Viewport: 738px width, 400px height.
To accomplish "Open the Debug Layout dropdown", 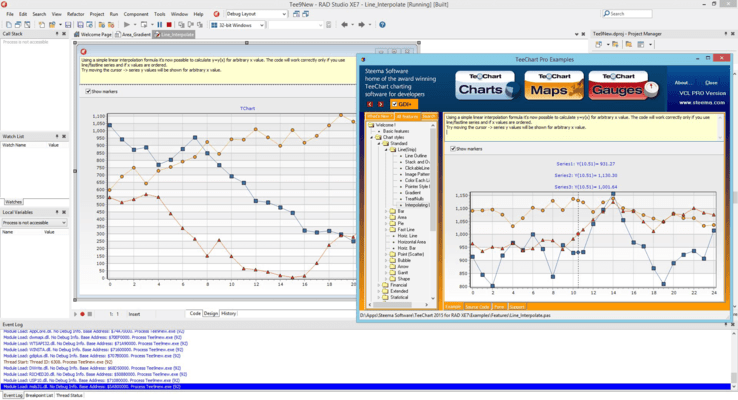I will coord(256,14).
